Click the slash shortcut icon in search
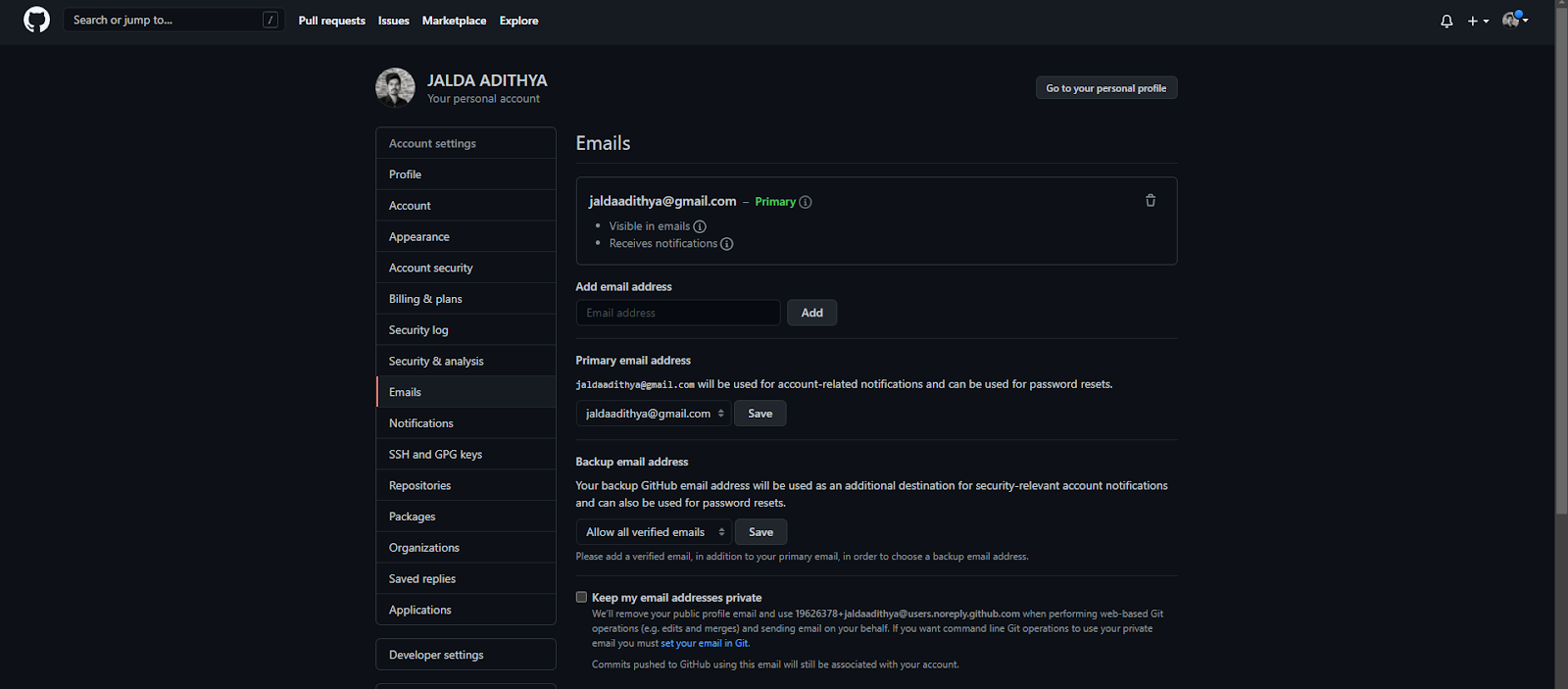The image size is (1568, 689). coord(270,20)
